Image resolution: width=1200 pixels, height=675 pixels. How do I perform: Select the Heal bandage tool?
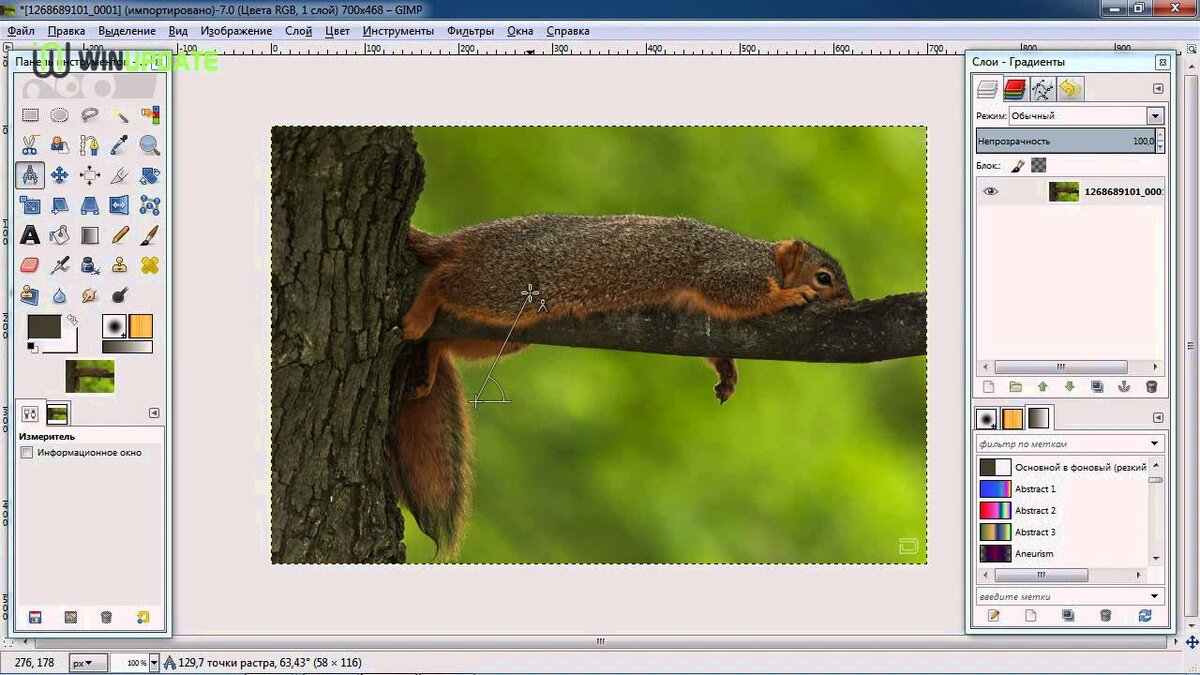point(150,266)
